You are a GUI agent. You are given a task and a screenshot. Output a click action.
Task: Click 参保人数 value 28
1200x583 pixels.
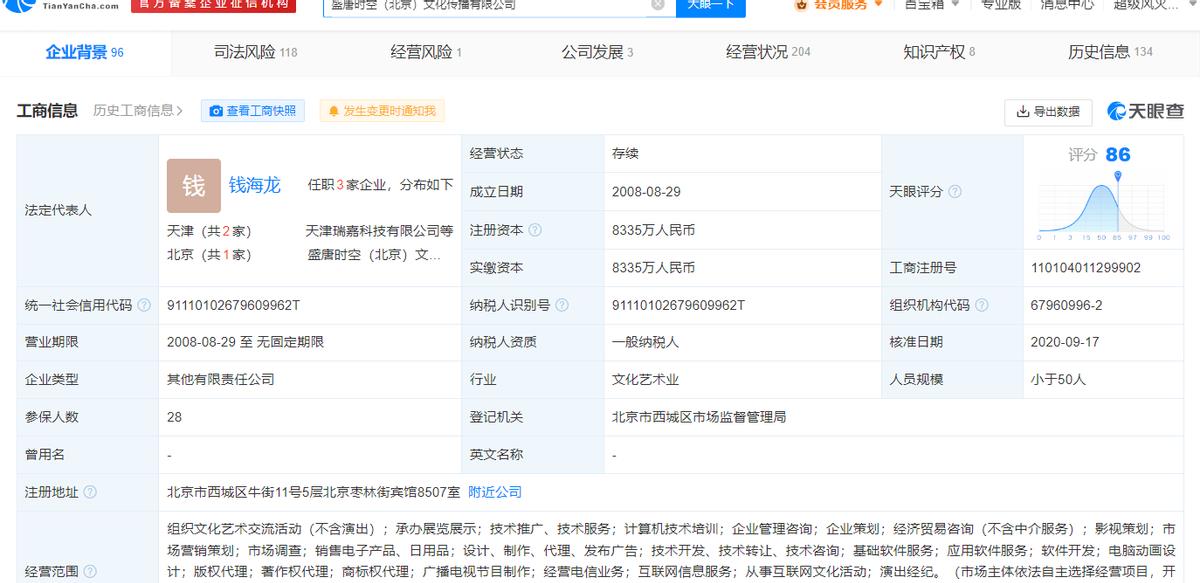175,417
